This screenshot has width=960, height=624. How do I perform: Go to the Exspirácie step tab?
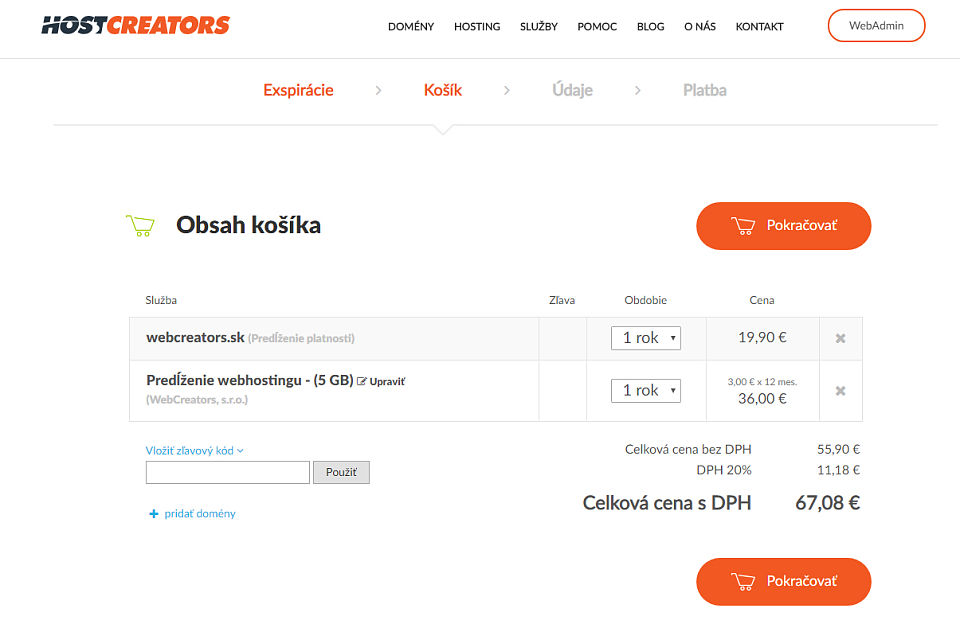(x=298, y=90)
